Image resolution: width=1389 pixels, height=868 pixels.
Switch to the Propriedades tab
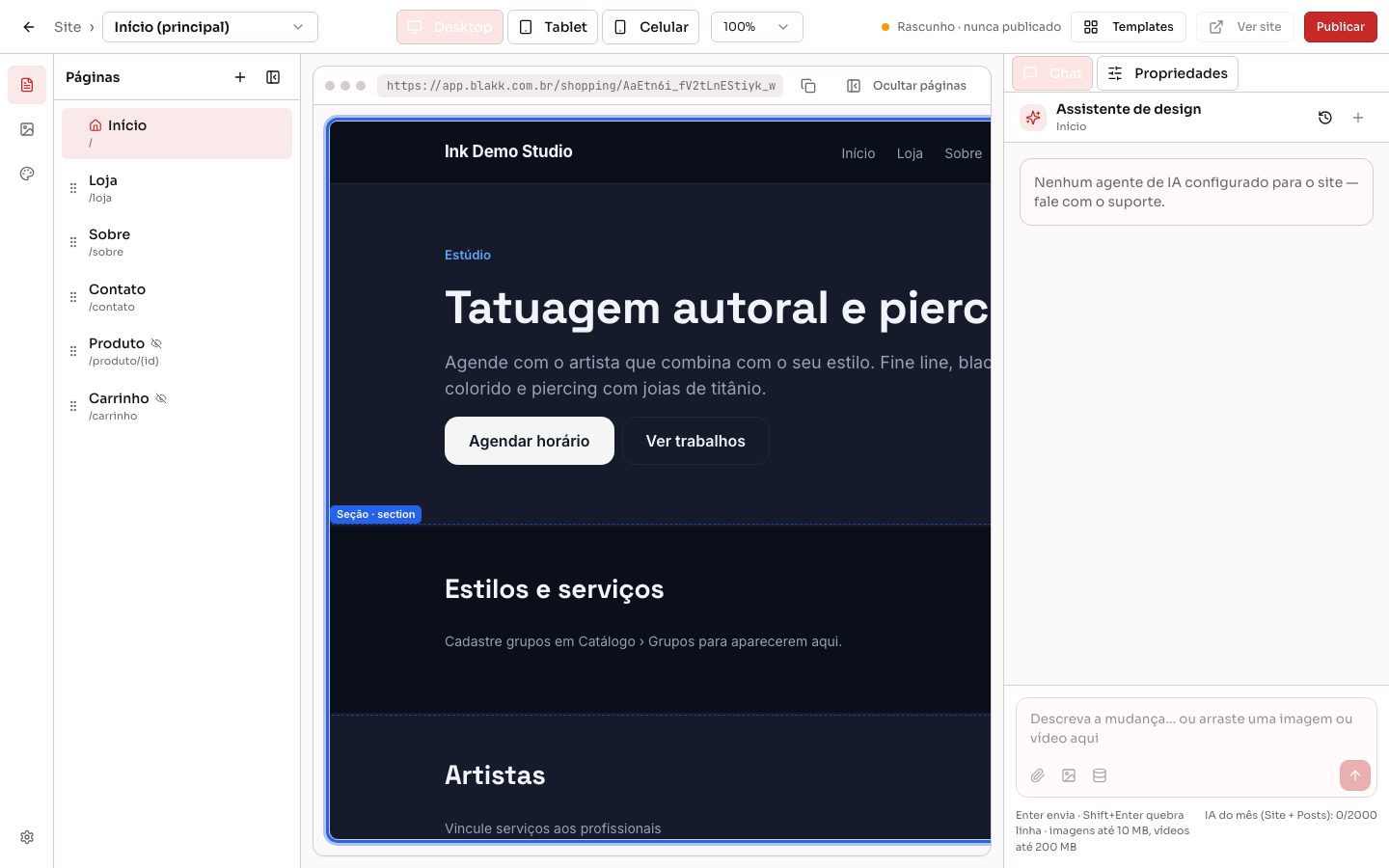point(1167,73)
